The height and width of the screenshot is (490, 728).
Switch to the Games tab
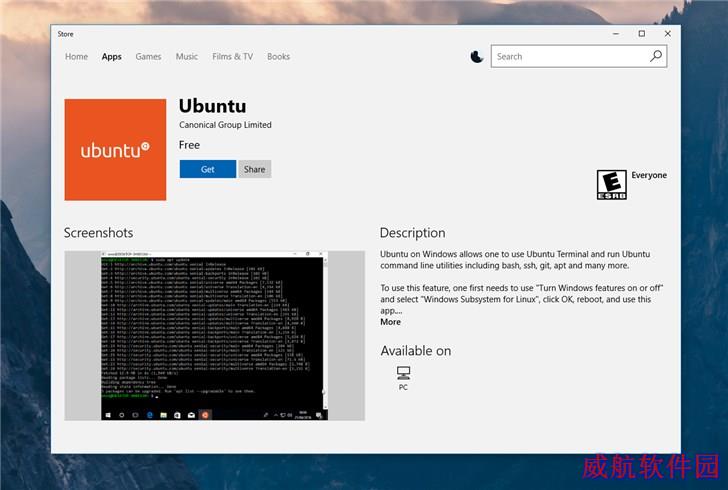click(x=148, y=57)
